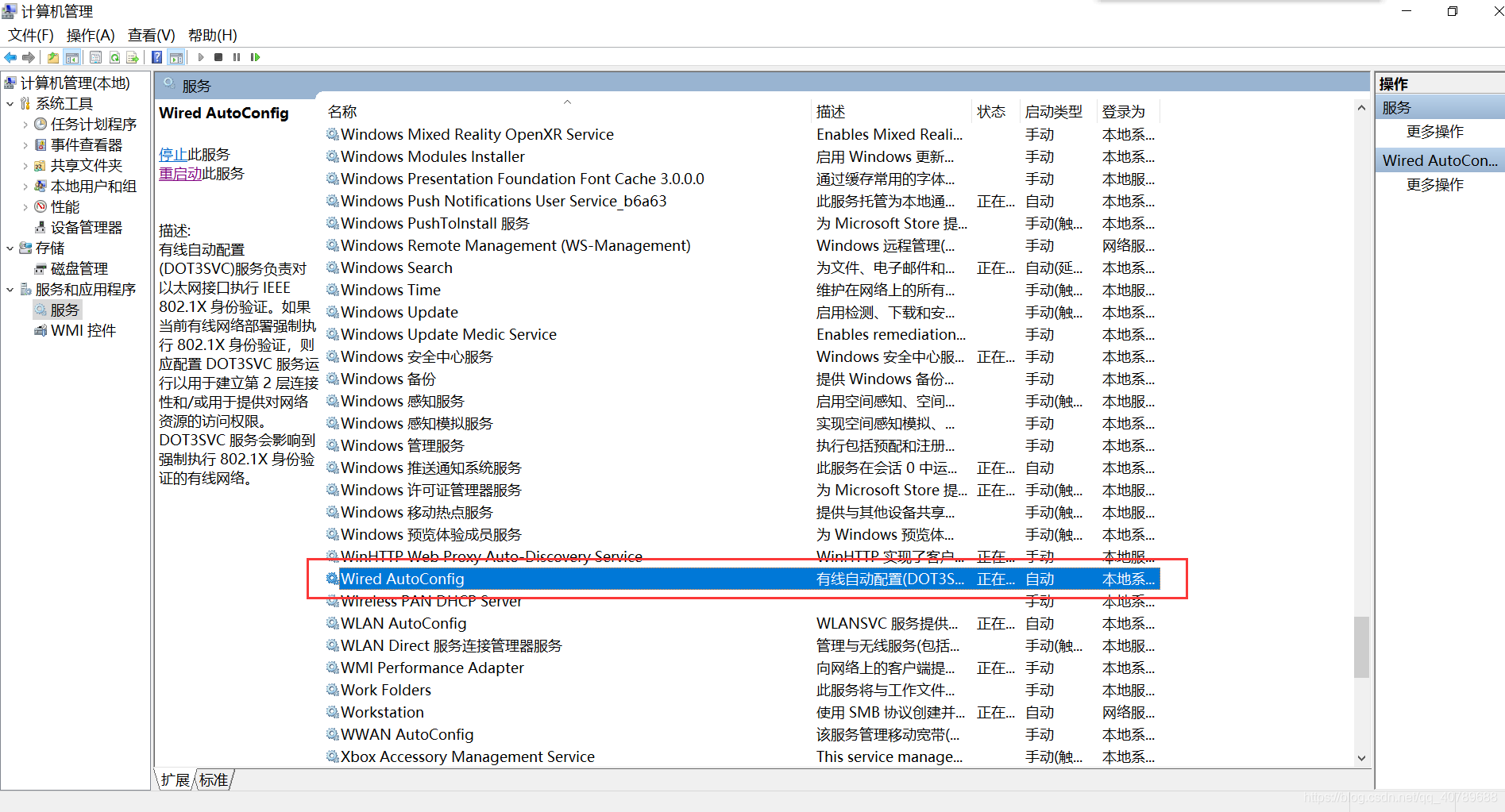1505x812 pixels.
Task: Select 共享文件夹 in the tree
Action: coord(87,165)
